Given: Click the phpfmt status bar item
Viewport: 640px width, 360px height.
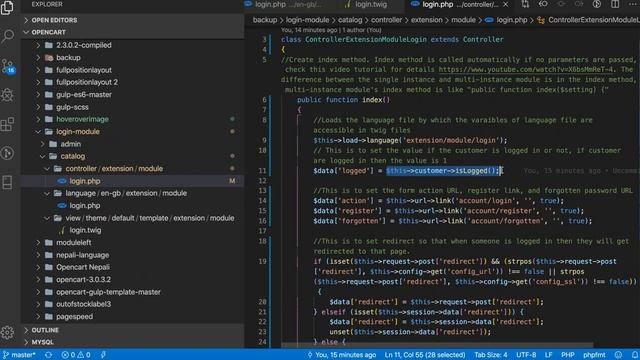Looking at the screenshot, I should [594, 355].
